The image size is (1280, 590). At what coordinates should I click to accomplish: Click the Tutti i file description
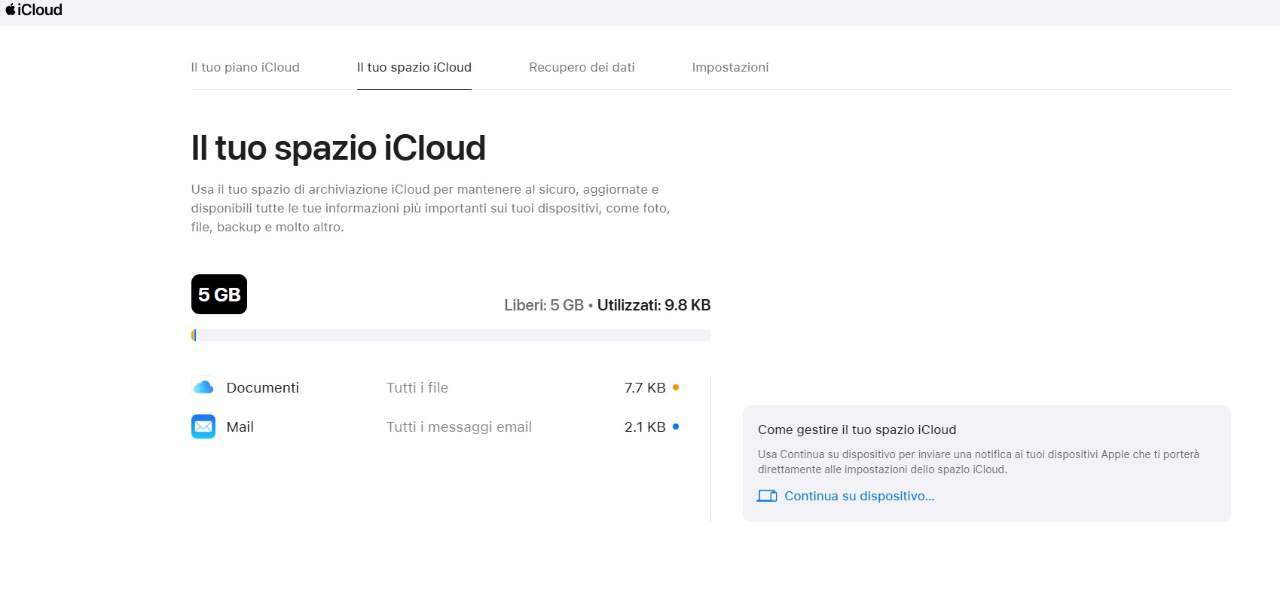click(417, 388)
